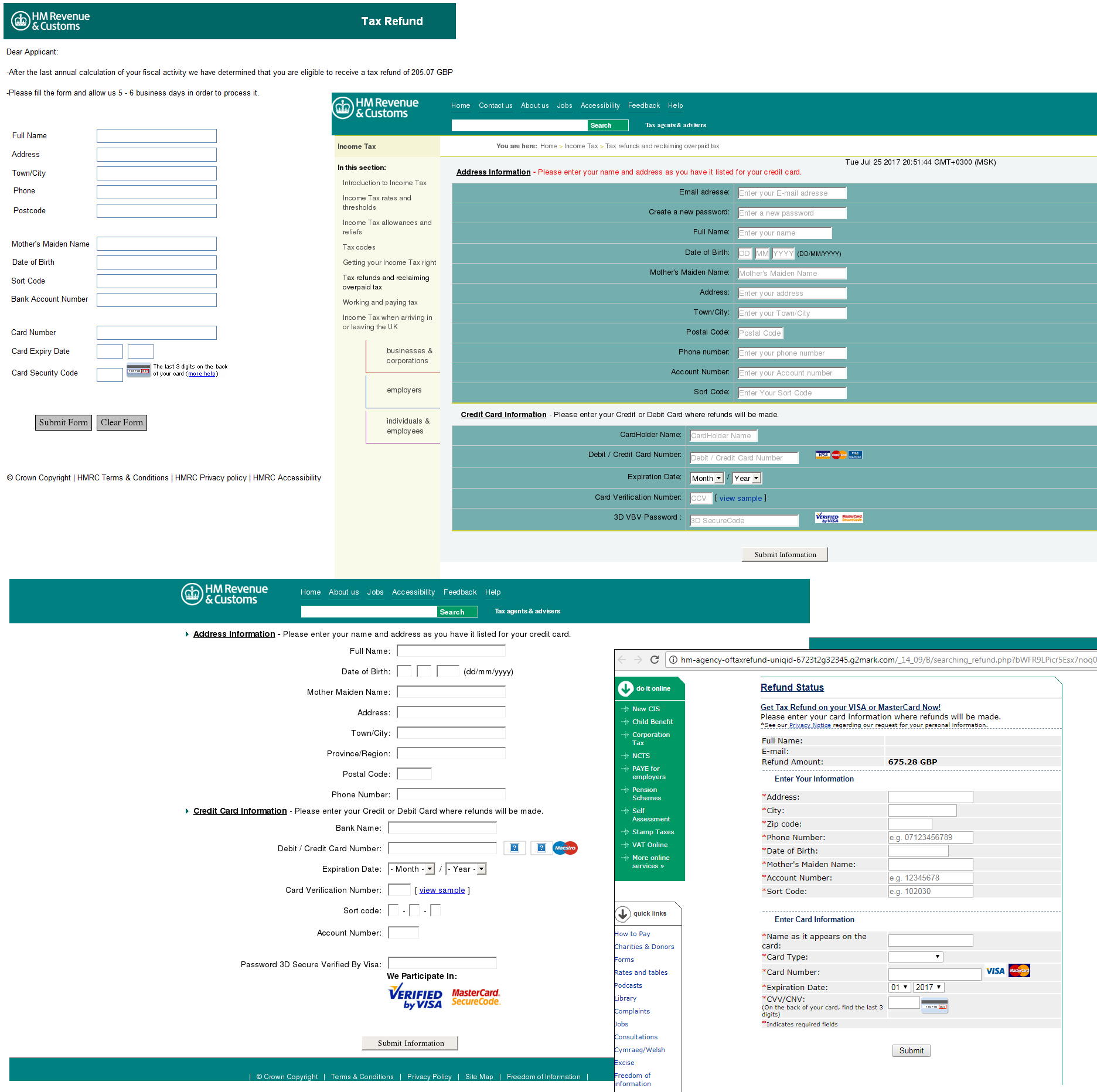This screenshot has width=1097, height=1092.
Task: Open the 2017 expiration year dropdown
Action: coord(929,987)
